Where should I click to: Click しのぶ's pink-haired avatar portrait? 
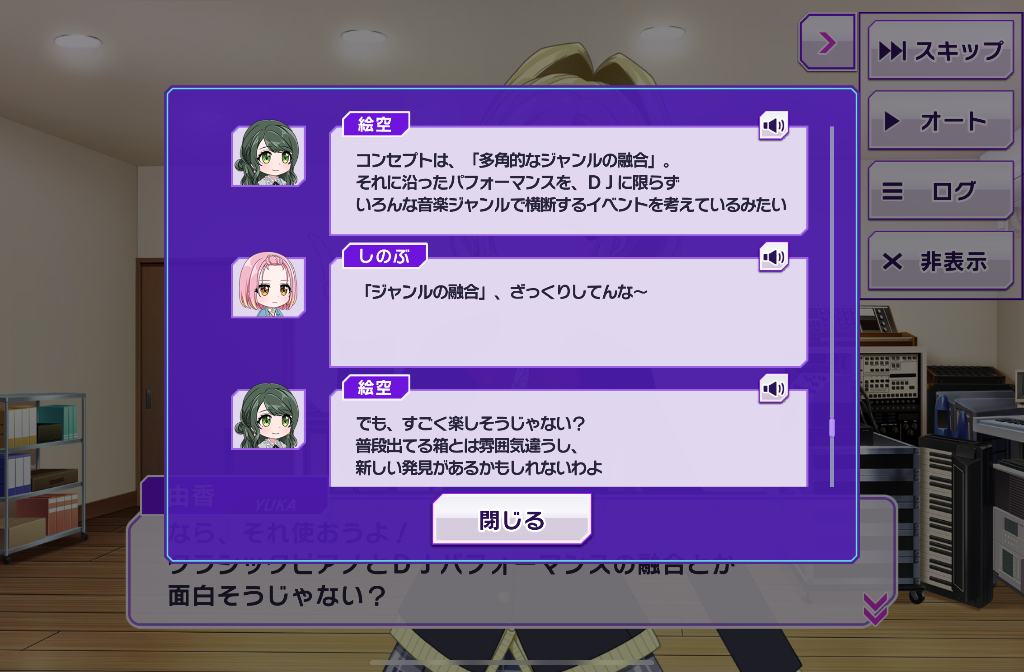[x=268, y=287]
